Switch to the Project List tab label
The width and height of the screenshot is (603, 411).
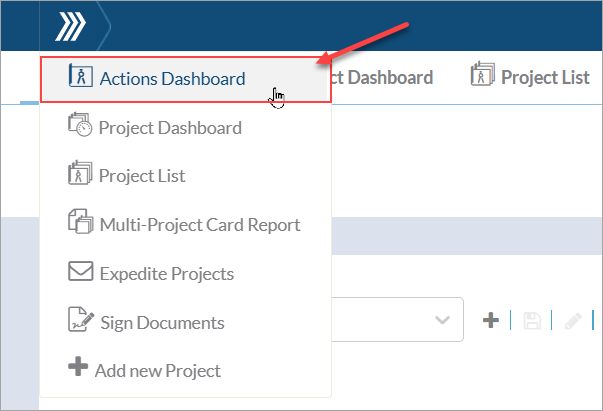pos(545,77)
